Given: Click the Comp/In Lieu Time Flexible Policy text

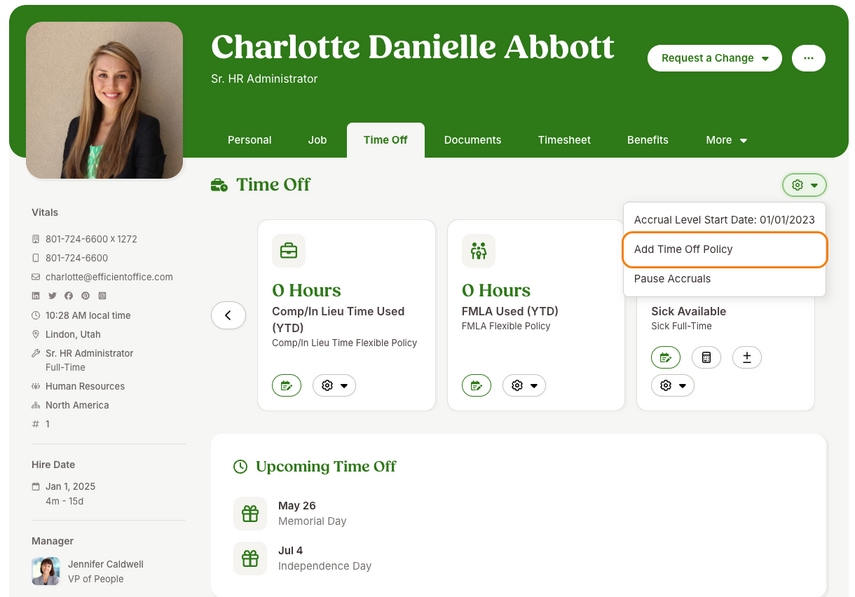Looking at the screenshot, I should [345, 343].
